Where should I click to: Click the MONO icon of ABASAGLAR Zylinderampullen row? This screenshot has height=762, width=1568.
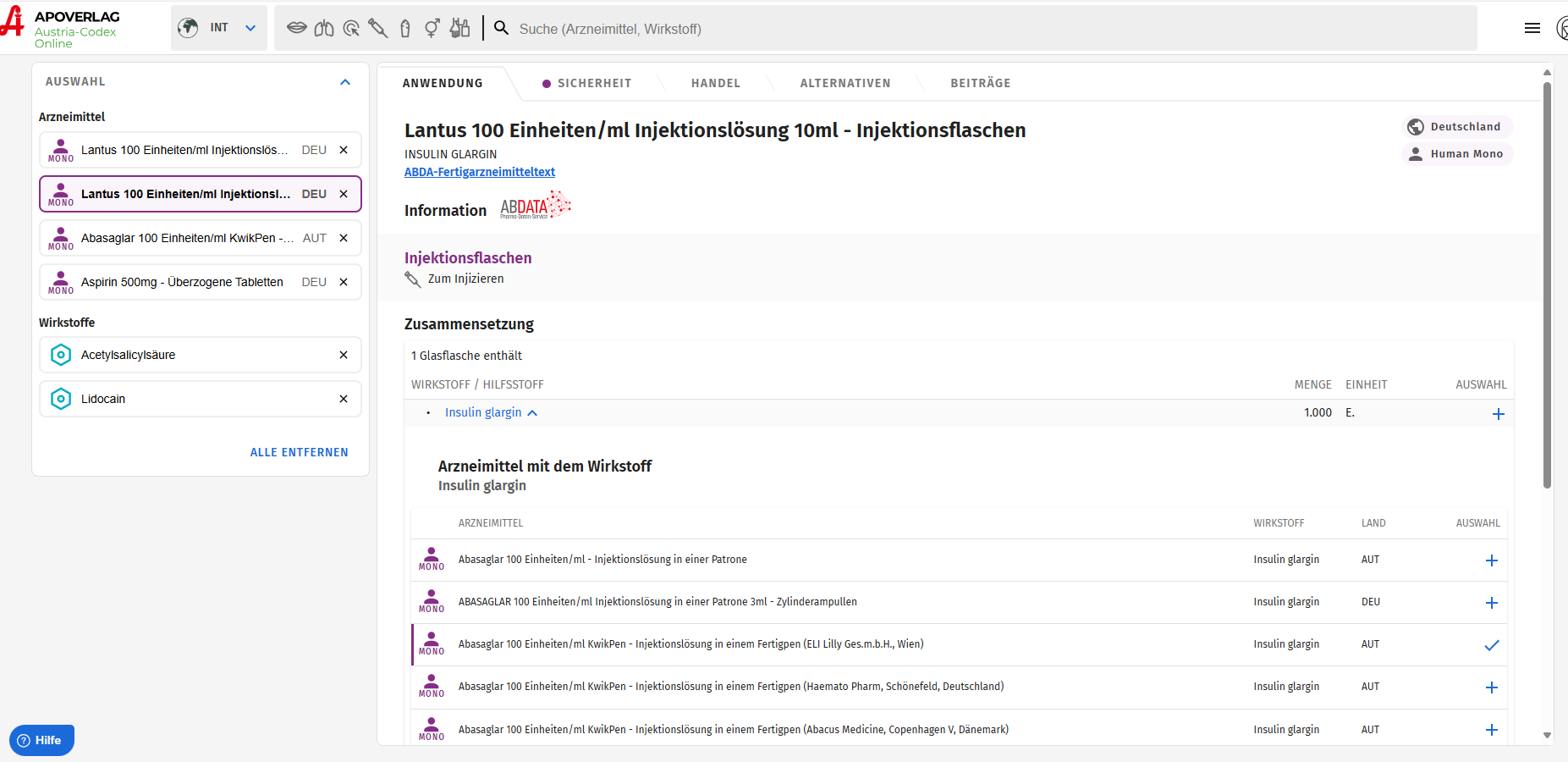pyautogui.click(x=432, y=602)
